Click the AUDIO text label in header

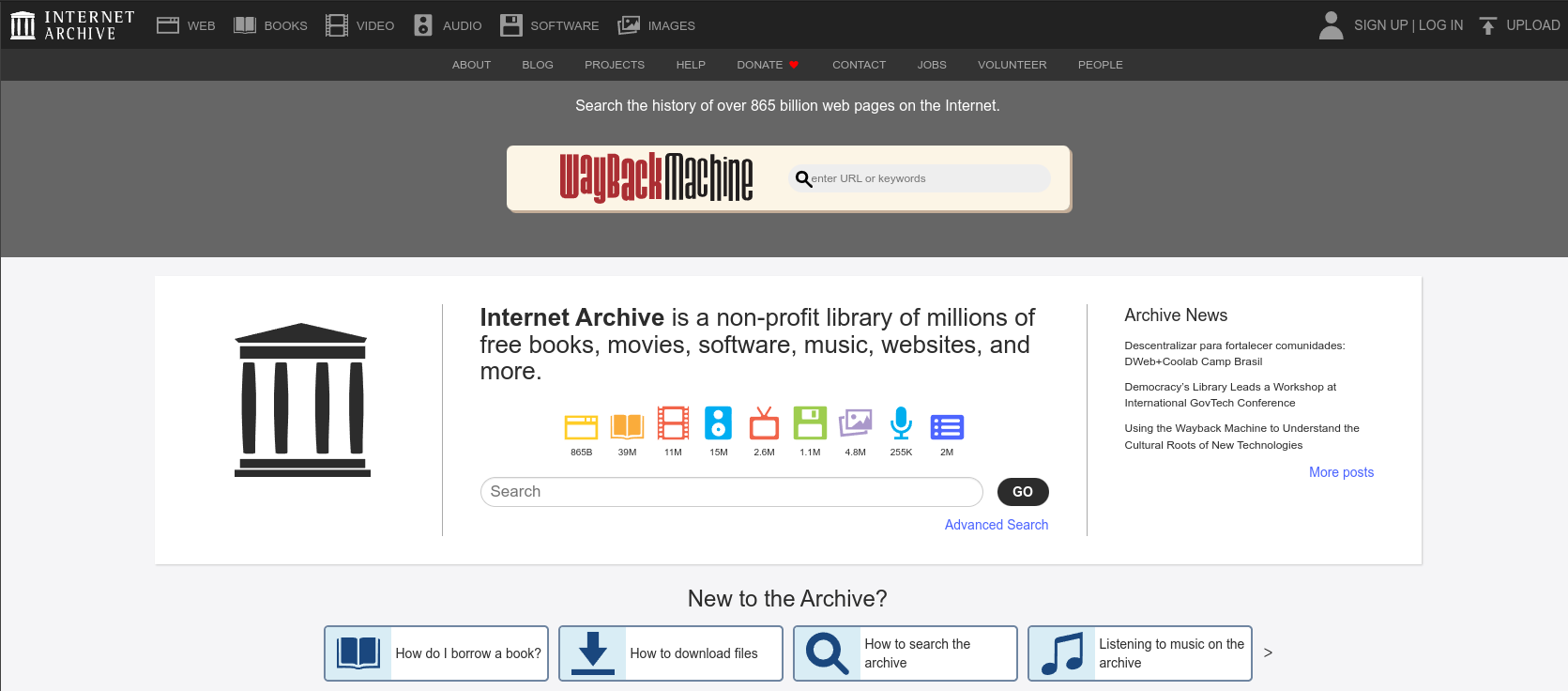[463, 26]
